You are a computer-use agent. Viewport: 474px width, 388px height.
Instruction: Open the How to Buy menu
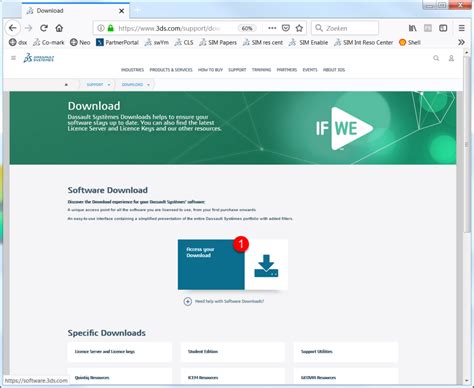click(210, 70)
